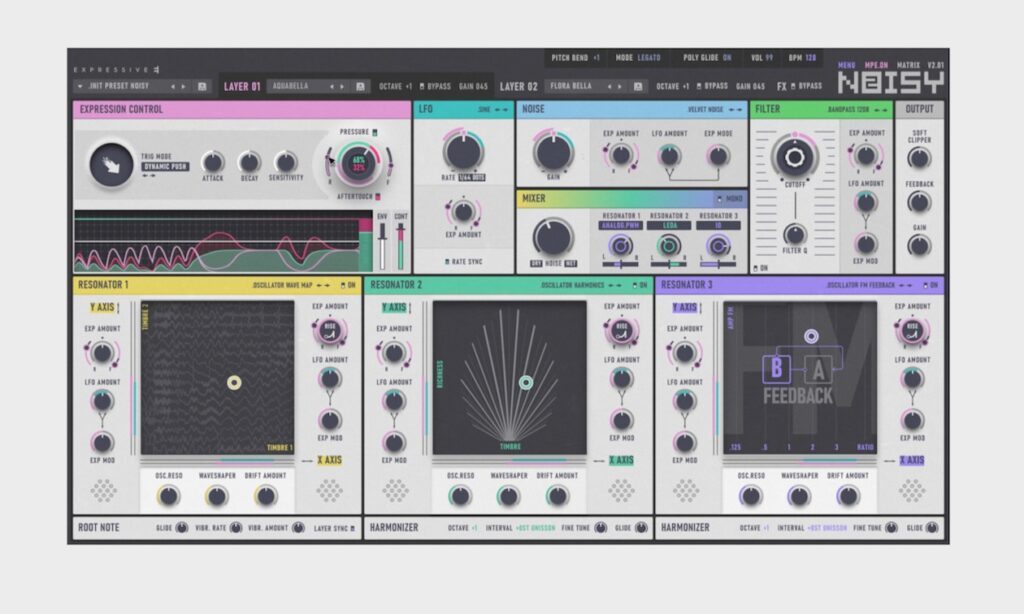Image resolution: width=1024 pixels, height=614 pixels.
Task: Click dot-grid icon under Resonator 3 left EXP Mod
Action: pyautogui.click(x=686, y=491)
